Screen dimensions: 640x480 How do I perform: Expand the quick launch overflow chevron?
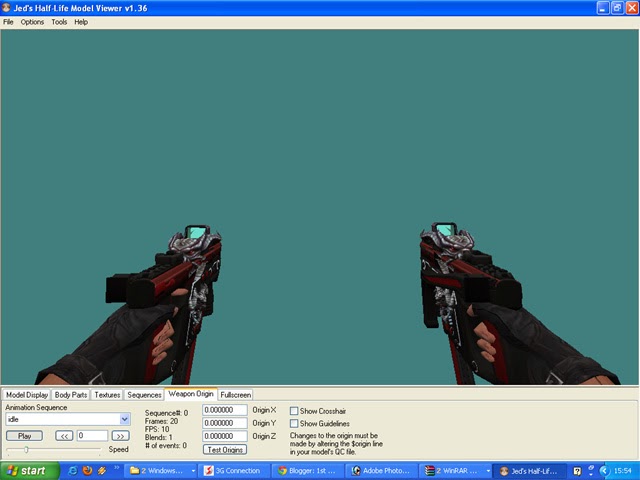pyautogui.click(x=116, y=468)
